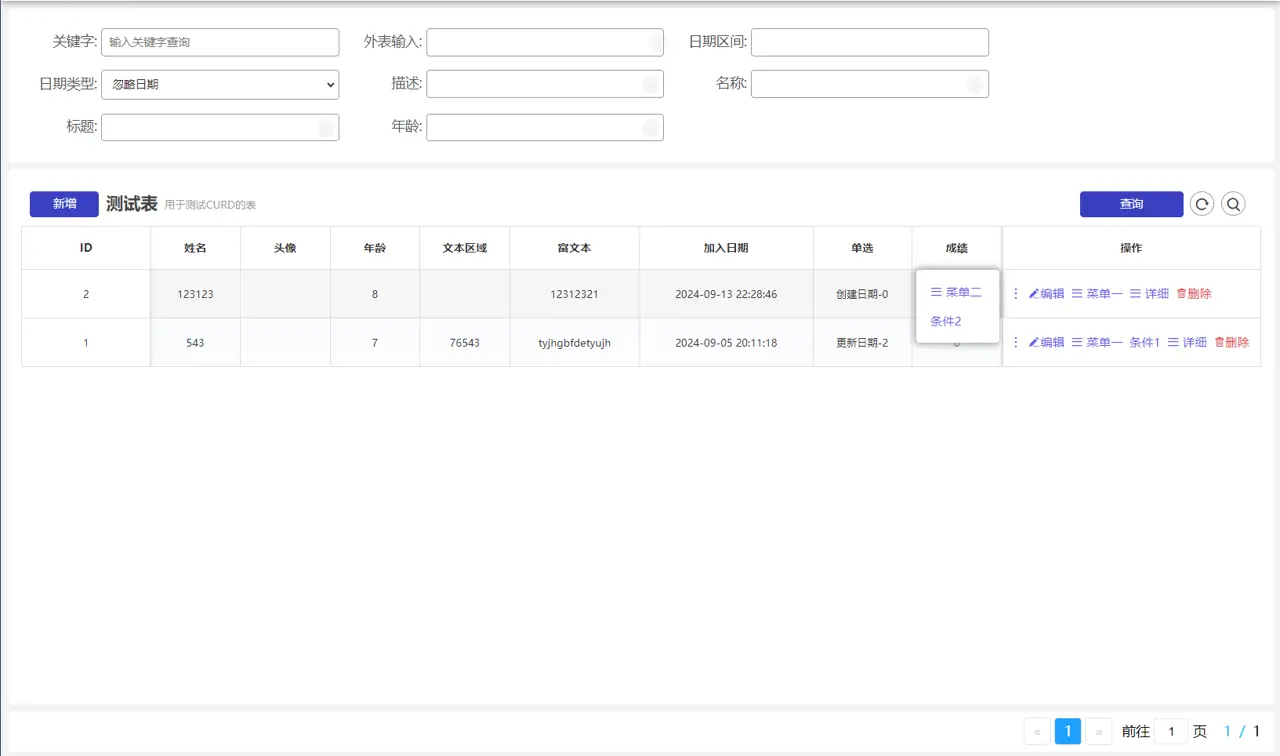Click the 加入日期 column header

(x=726, y=248)
